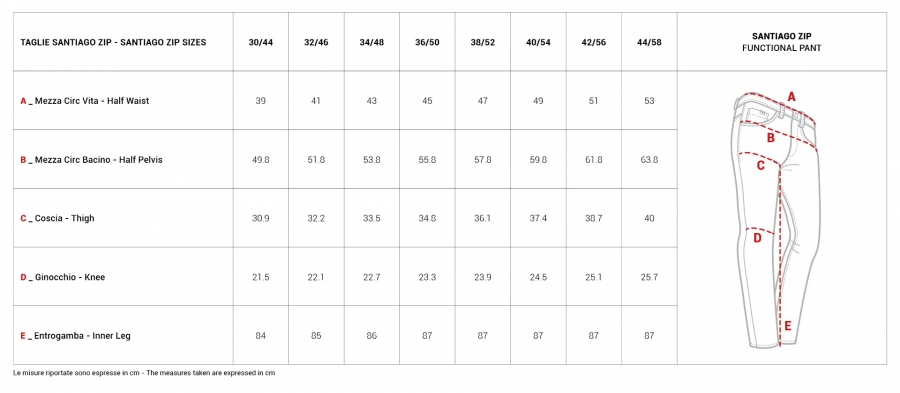Click the Ginocchio - Knee row label
Viewport: 900px width, 393px height.
(x=63, y=278)
